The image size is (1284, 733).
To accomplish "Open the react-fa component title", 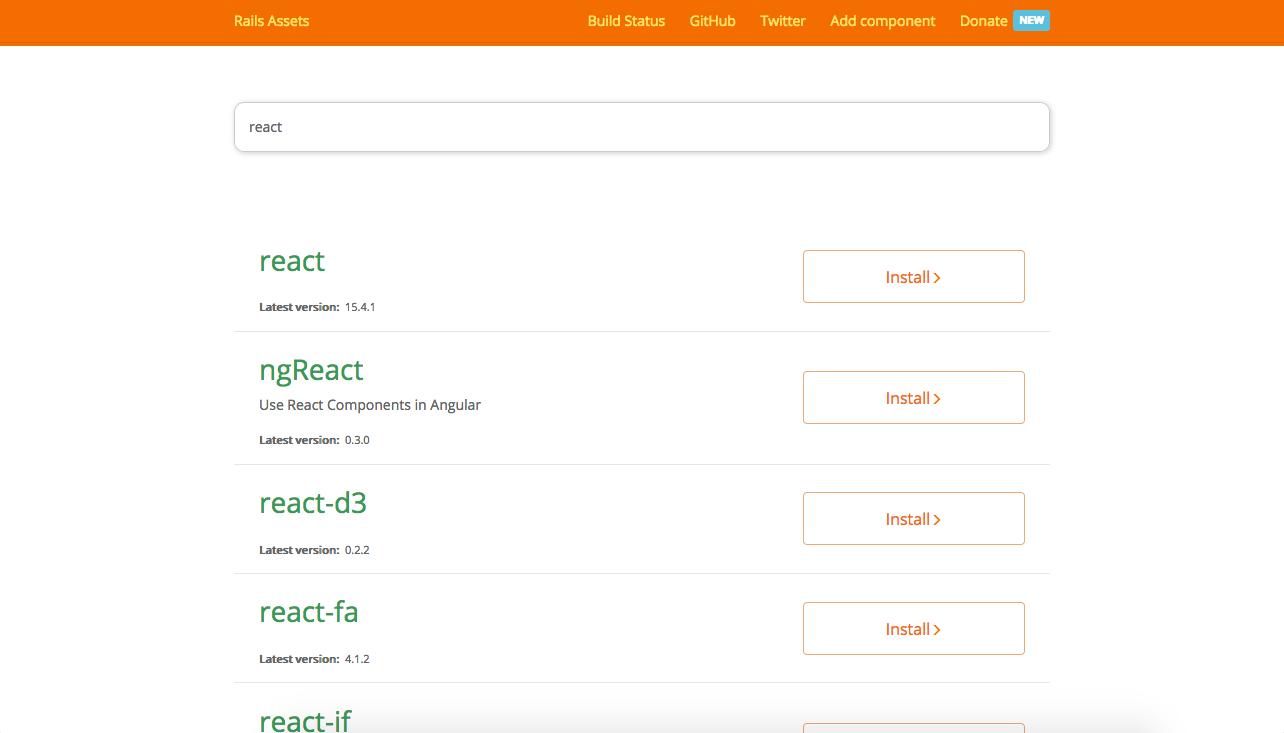I will (x=309, y=612).
